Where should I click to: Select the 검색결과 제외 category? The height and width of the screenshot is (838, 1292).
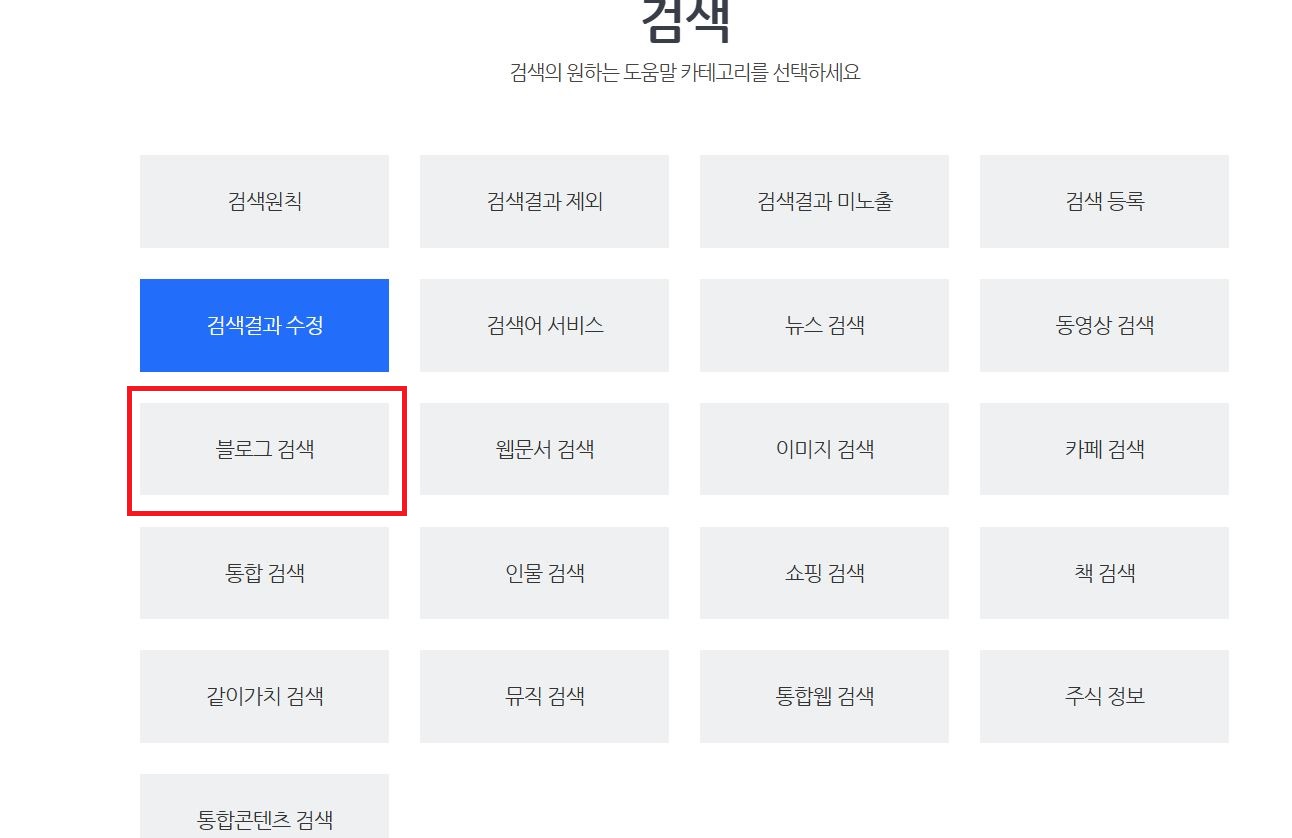544,201
